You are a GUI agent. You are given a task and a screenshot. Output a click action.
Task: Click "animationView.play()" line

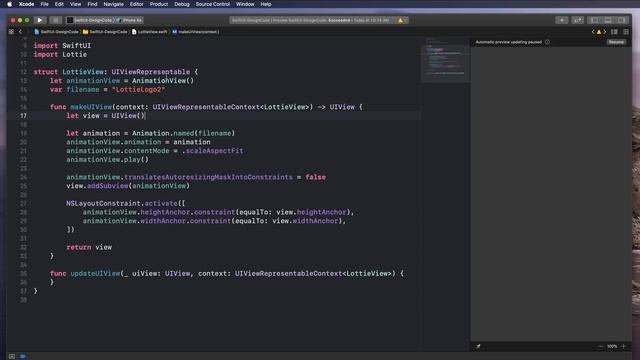(108, 160)
